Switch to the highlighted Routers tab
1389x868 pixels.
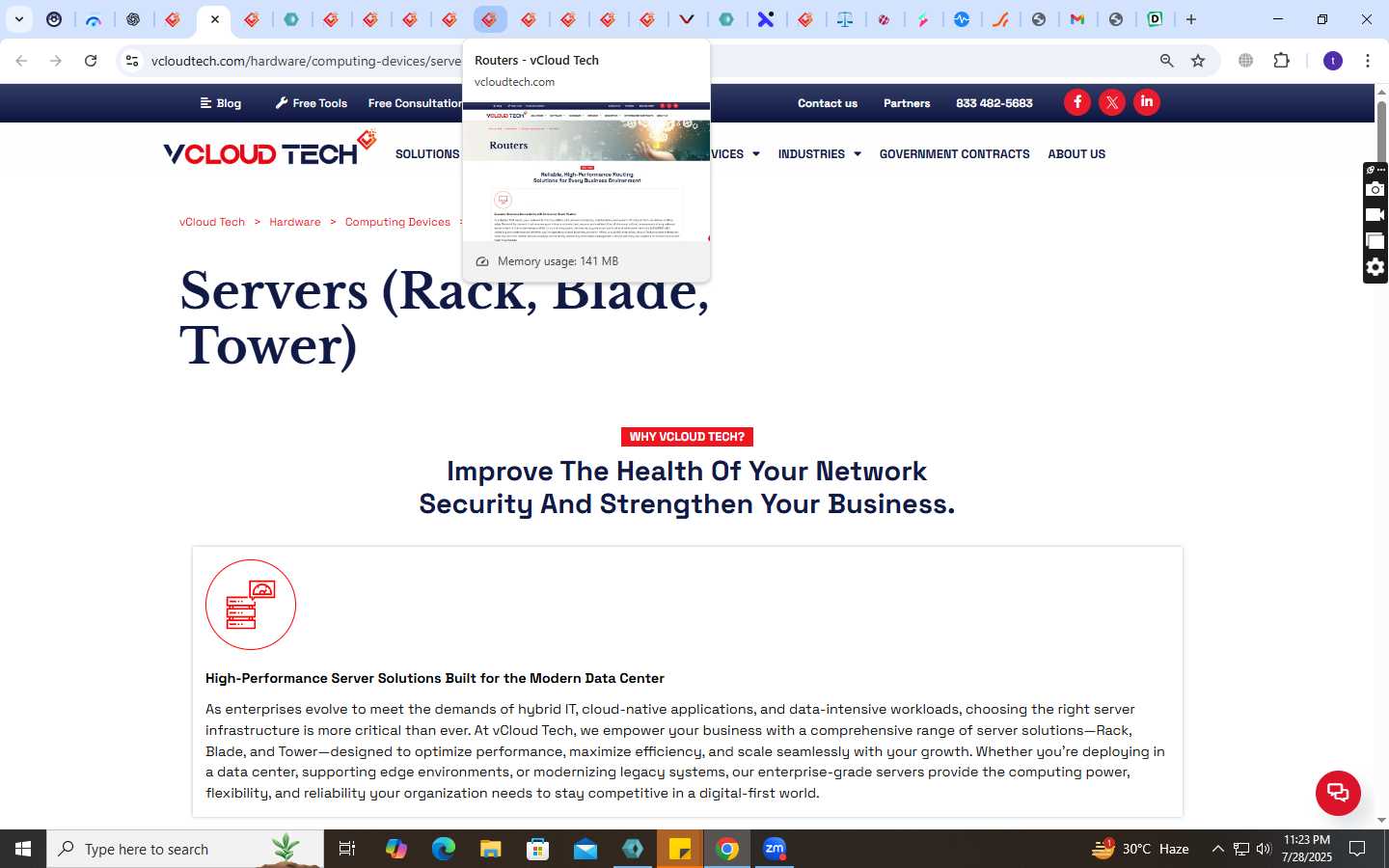pyautogui.click(x=489, y=19)
